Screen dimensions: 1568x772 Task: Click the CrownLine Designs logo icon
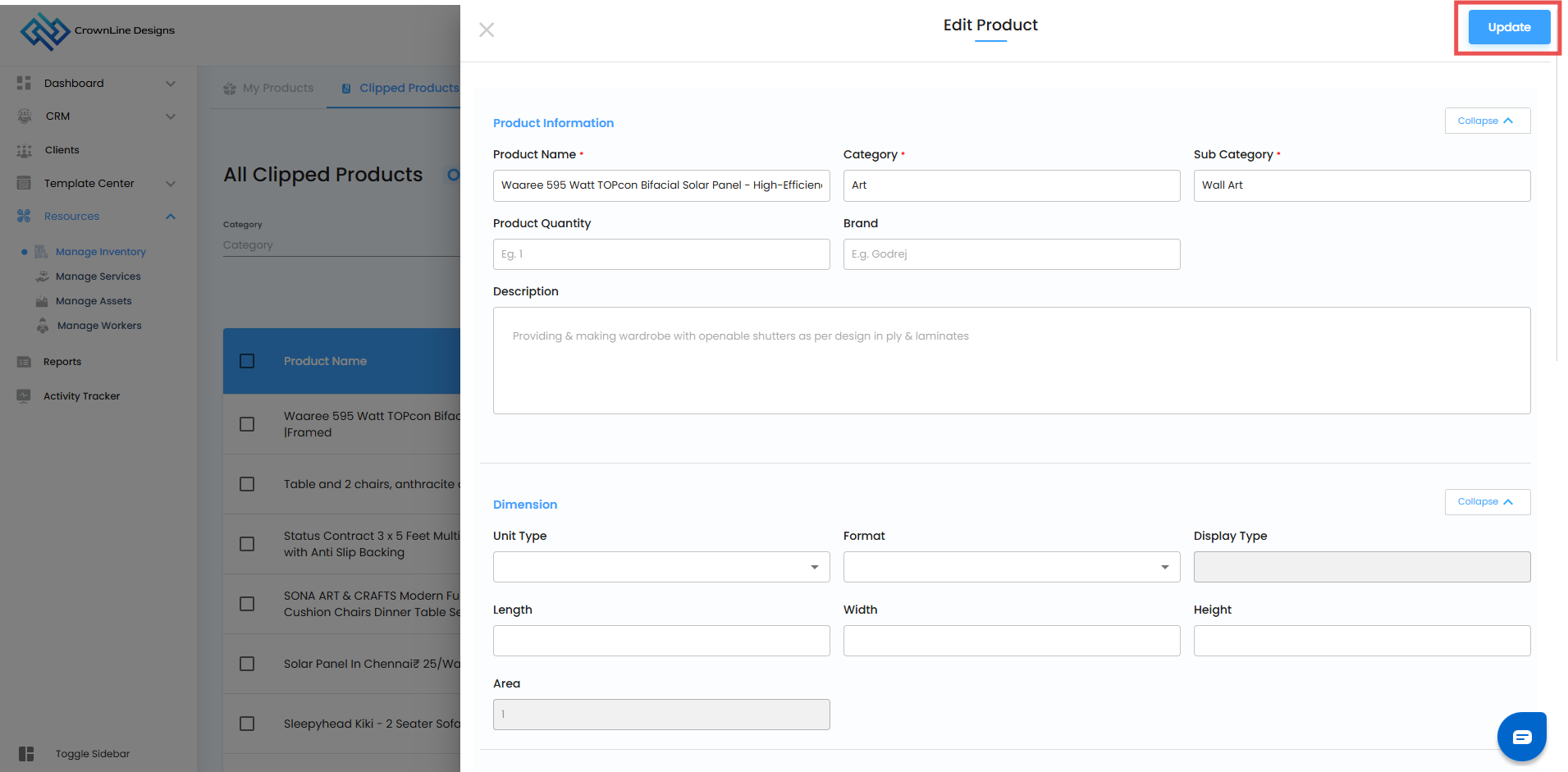(44, 31)
